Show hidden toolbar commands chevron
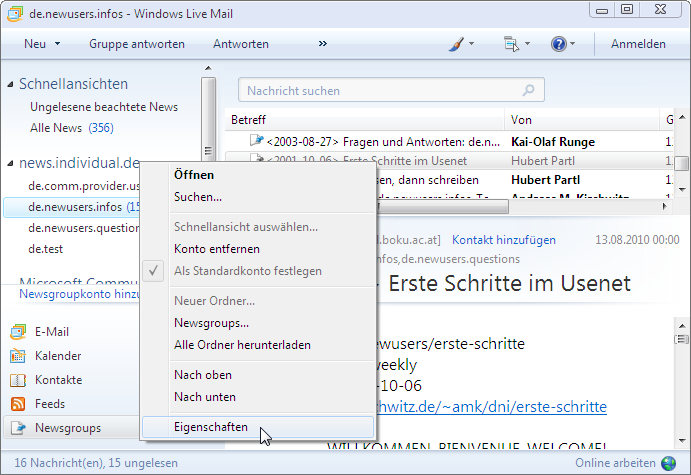This screenshot has width=691, height=475. point(323,44)
